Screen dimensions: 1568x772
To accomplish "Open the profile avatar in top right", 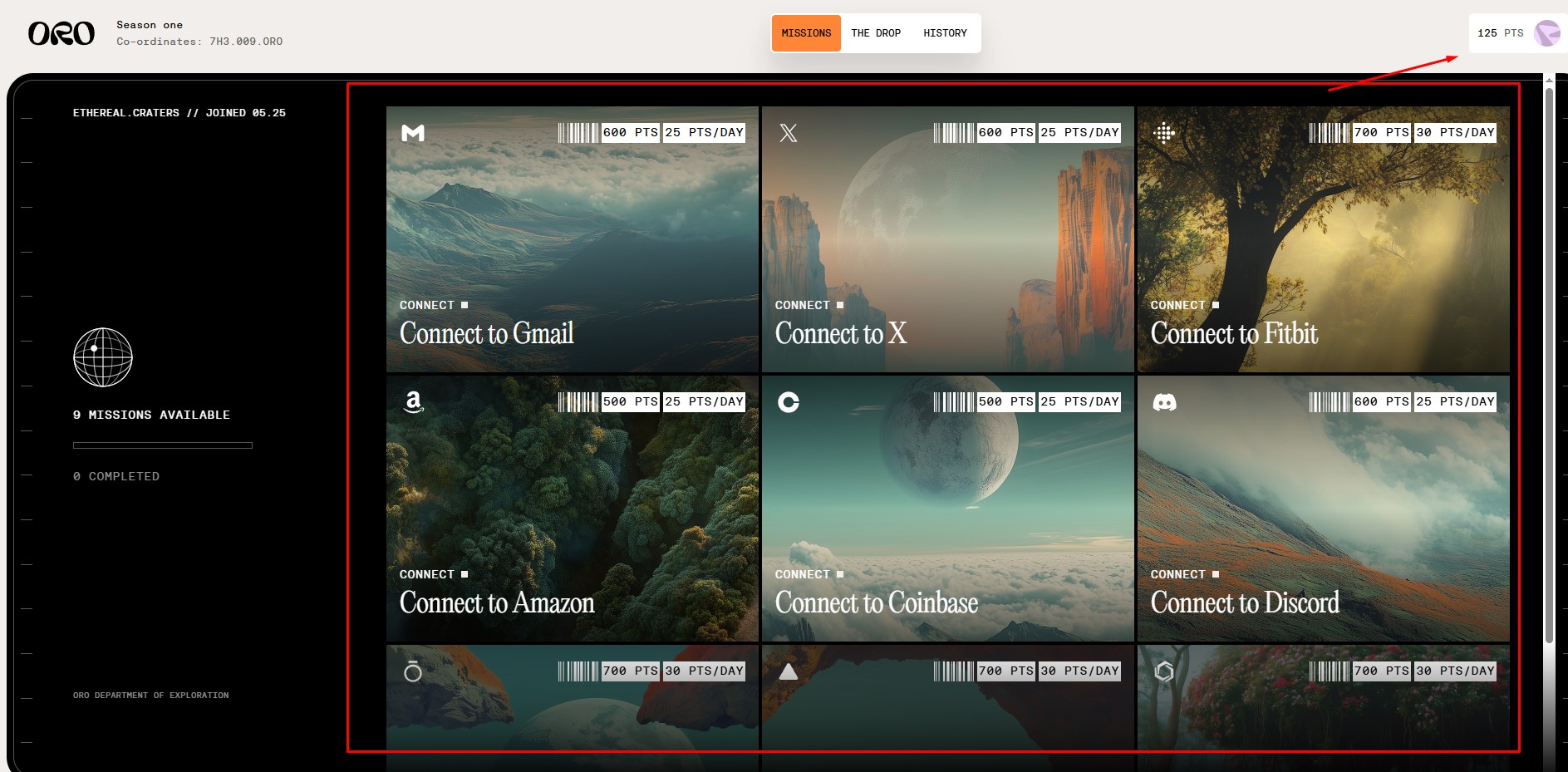I will (1546, 33).
